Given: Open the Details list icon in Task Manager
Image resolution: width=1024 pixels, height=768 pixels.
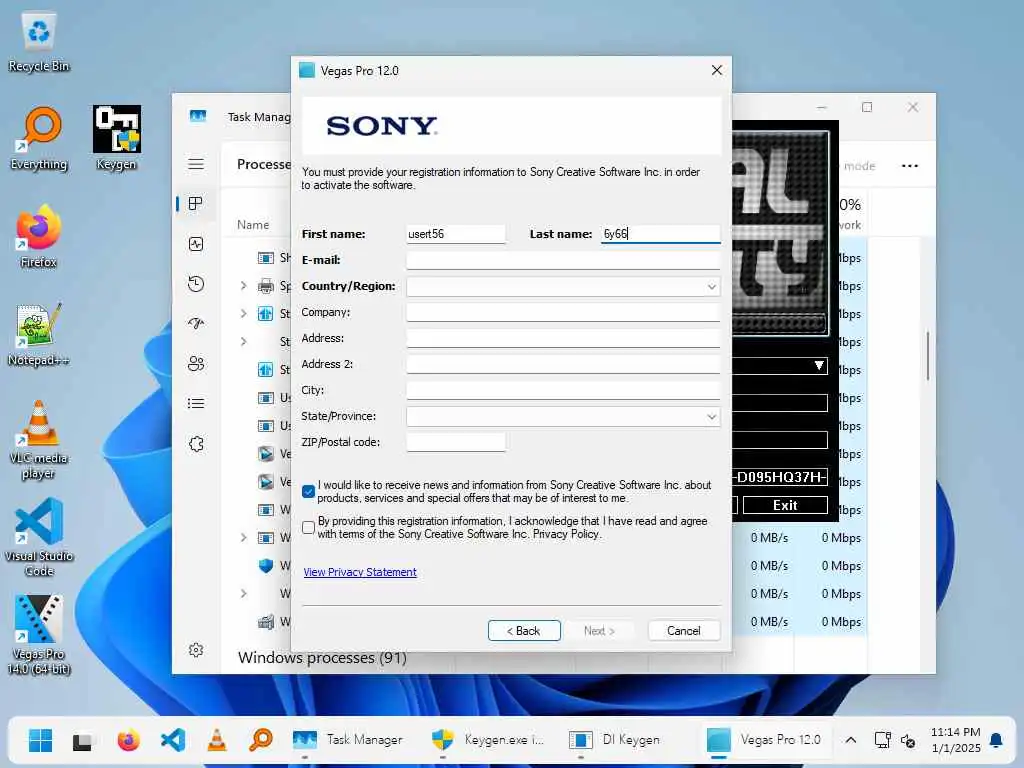Looking at the screenshot, I should pos(196,404).
